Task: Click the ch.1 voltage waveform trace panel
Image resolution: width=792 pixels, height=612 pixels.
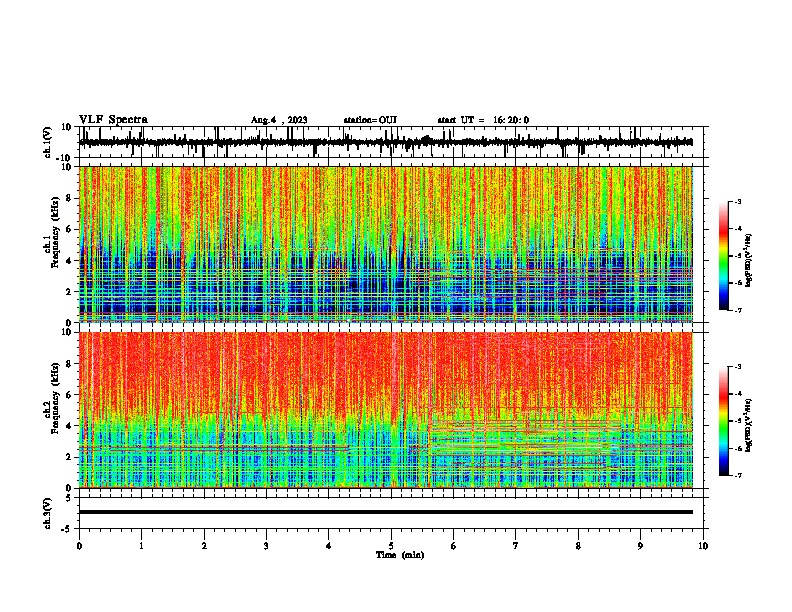Action: (x=393, y=142)
